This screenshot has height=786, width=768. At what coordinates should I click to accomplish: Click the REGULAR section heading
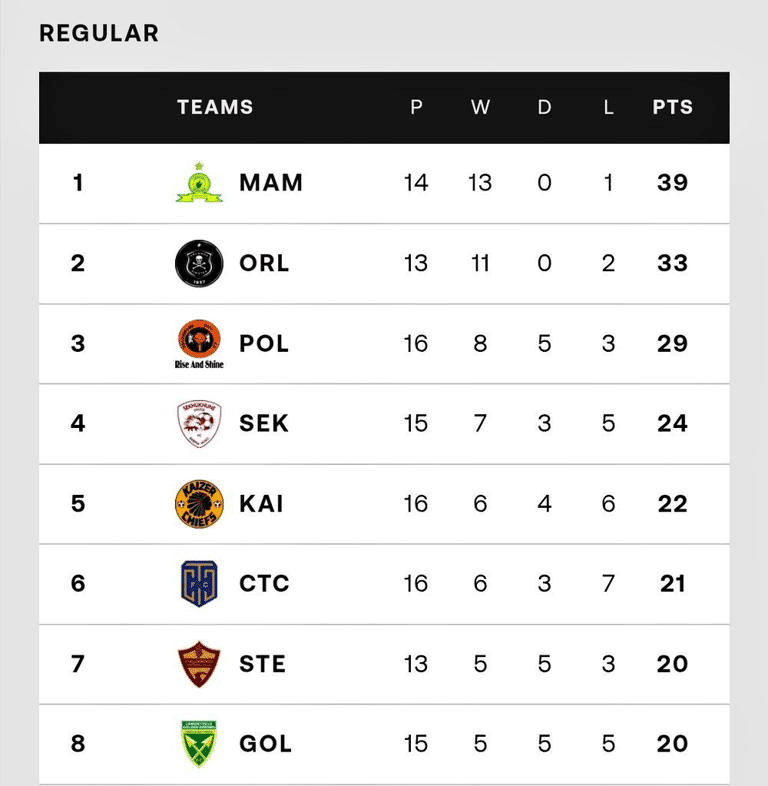99,33
